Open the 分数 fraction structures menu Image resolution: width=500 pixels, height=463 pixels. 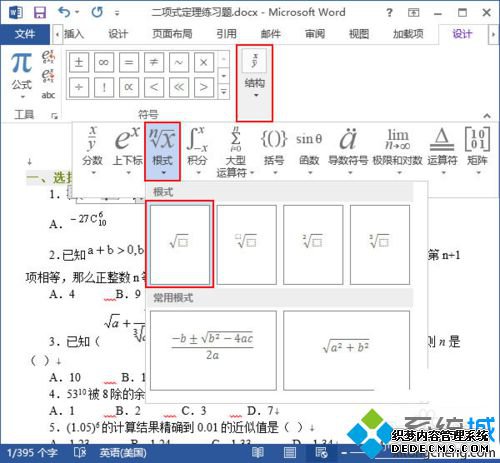pos(92,151)
